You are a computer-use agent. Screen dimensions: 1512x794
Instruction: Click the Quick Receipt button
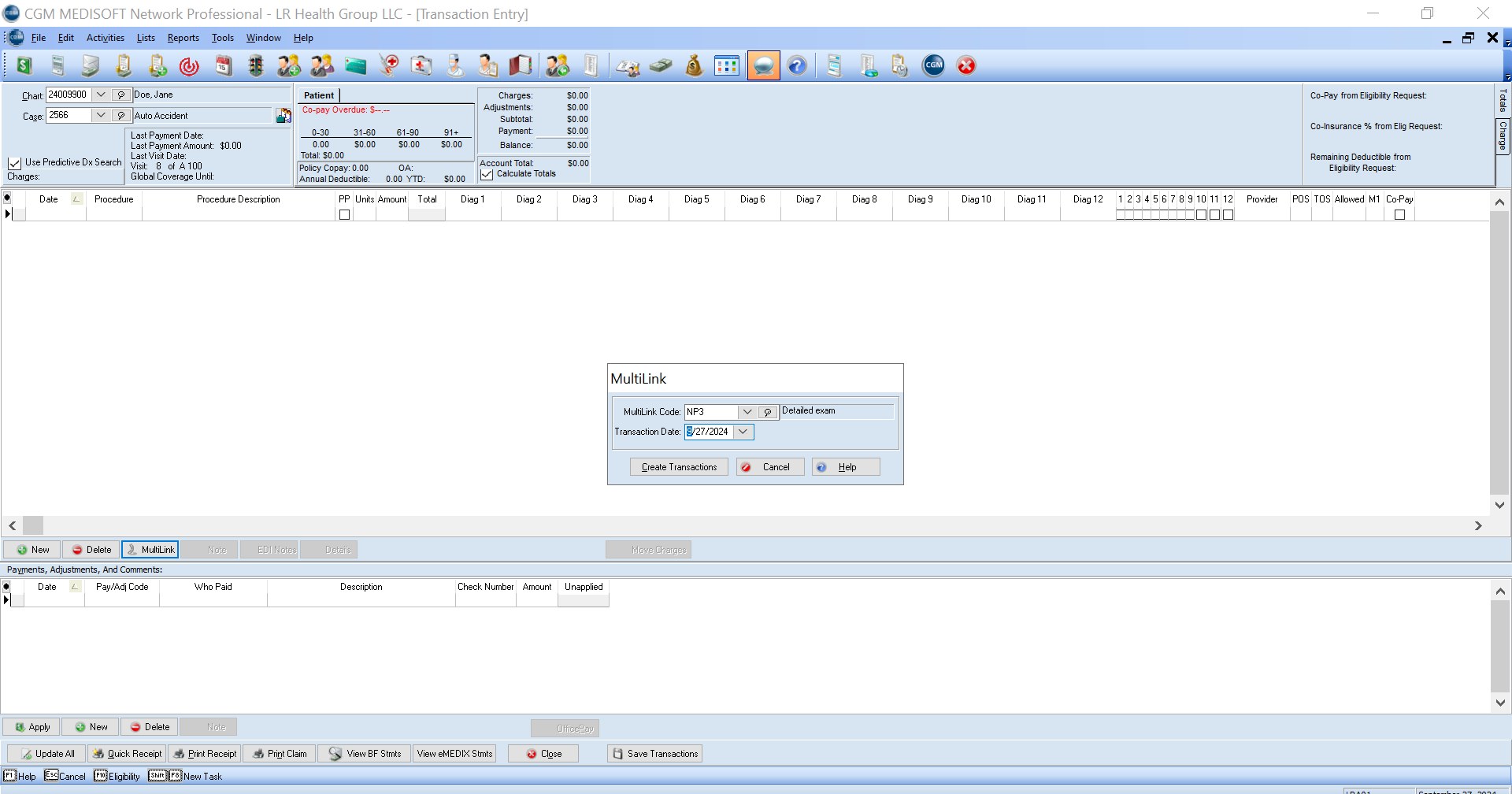tap(126, 754)
